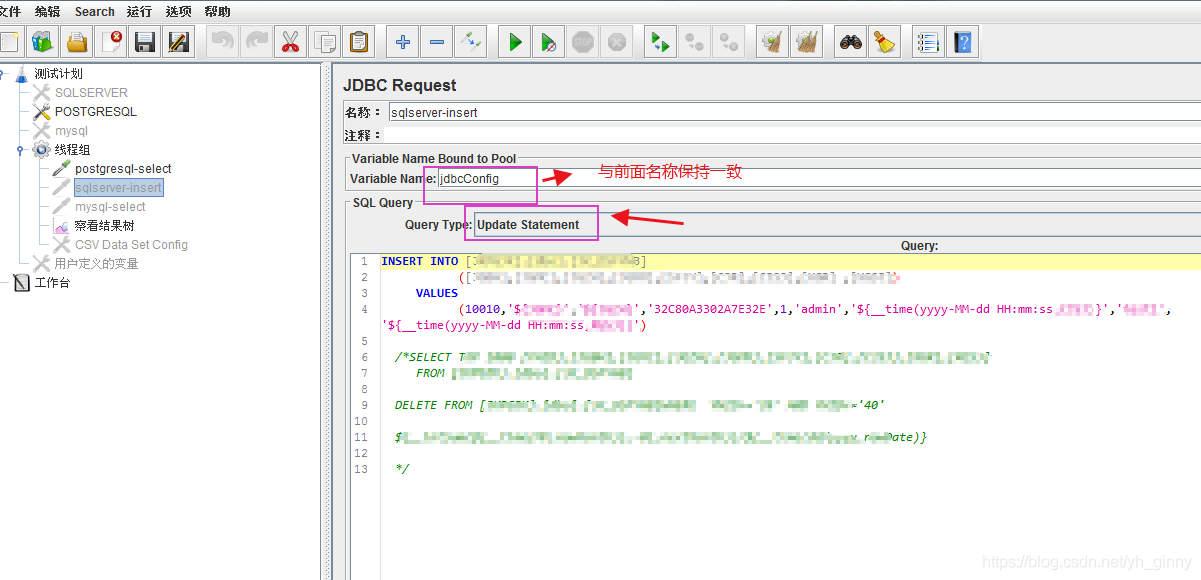Click the plus Expand All icon
Image resolution: width=1201 pixels, height=580 pixels.
click(403, 42)
